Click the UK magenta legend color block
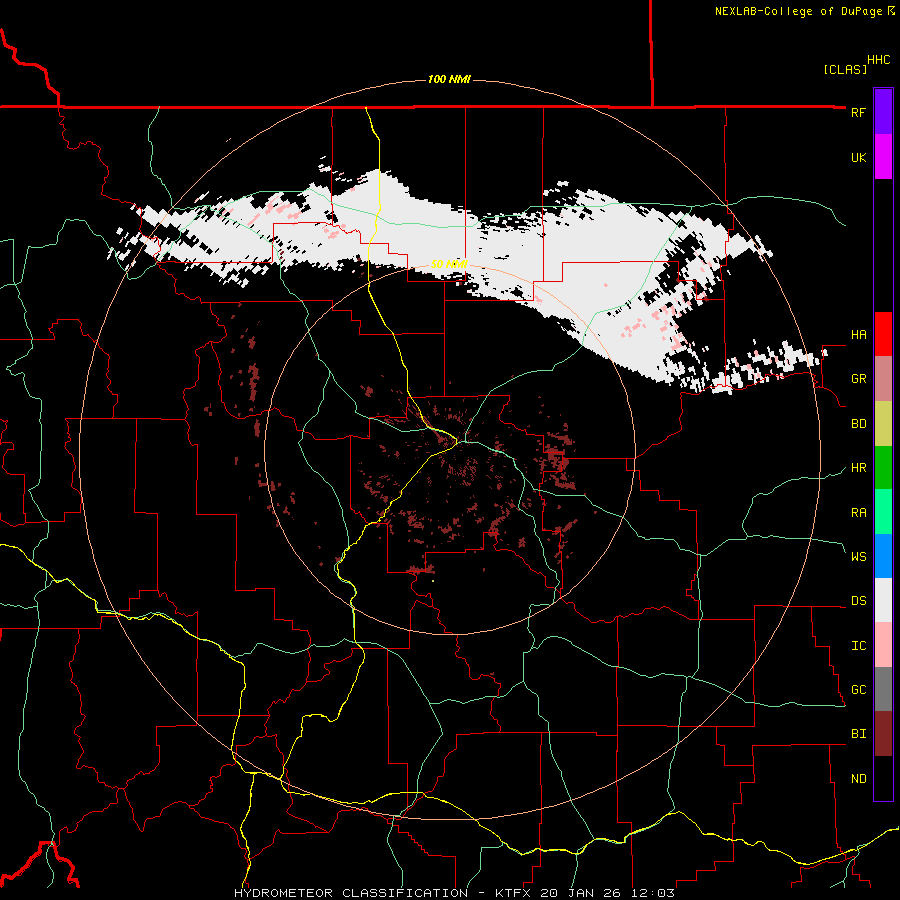 click(x=883, y=157)
